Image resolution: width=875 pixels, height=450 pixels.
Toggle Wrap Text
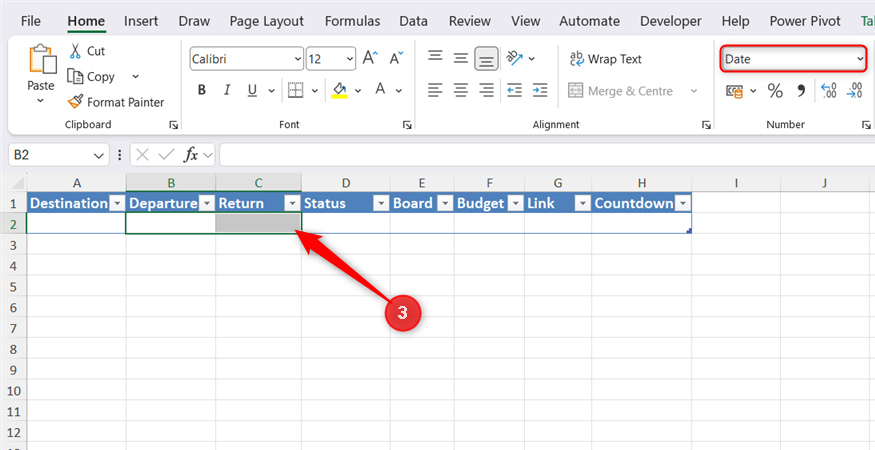coord(605,59)
